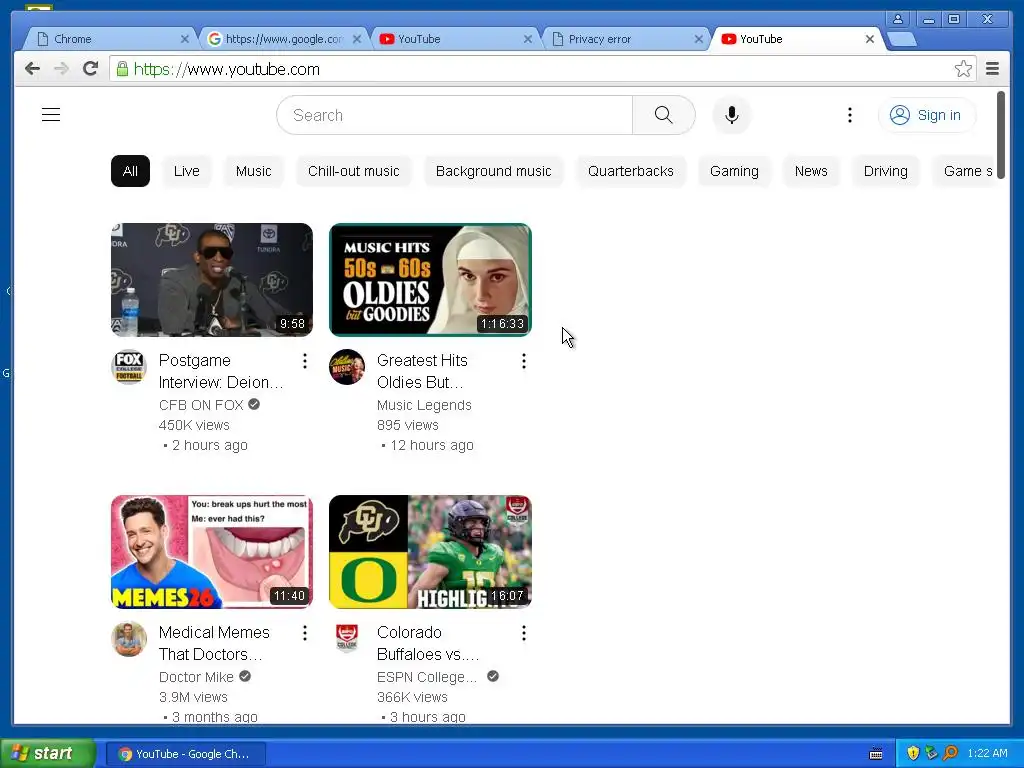Select the All filter chip

pos(130,171)
